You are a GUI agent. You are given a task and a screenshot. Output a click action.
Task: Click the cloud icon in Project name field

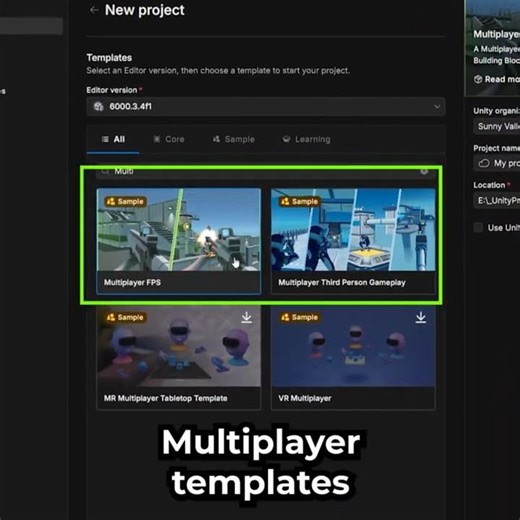coord(484,163)
